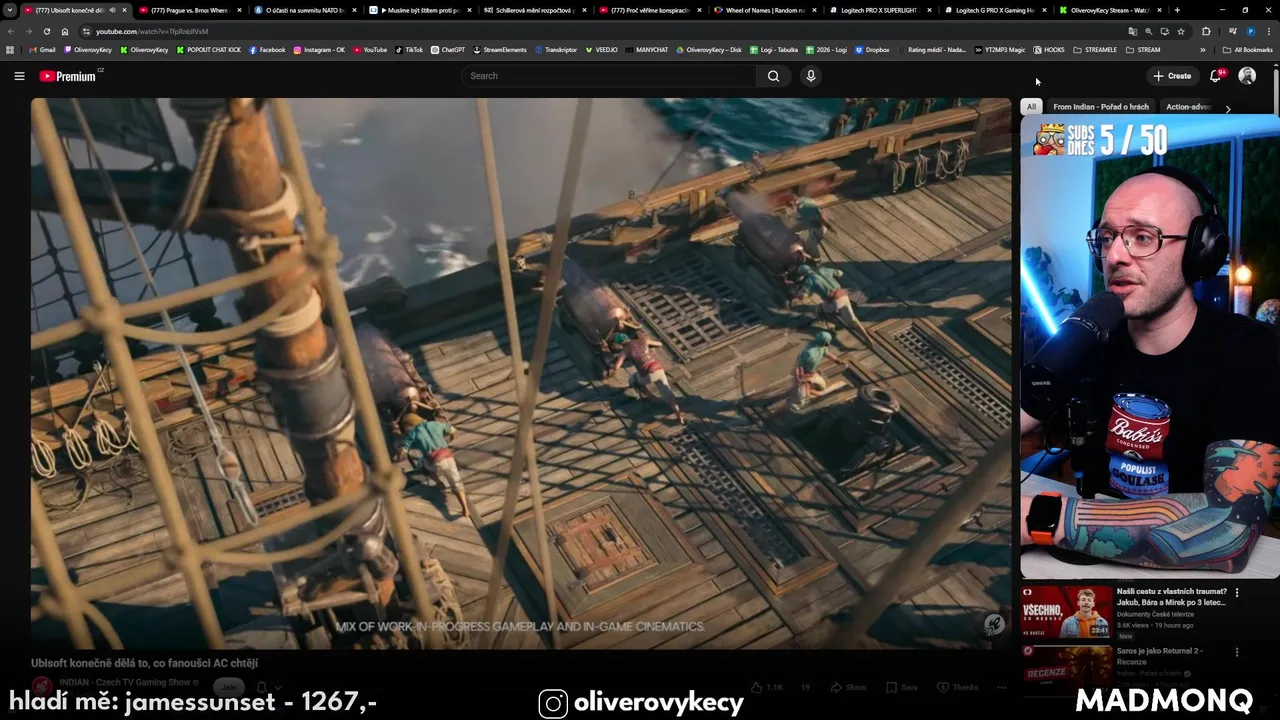
Task: Open the YouTube account avatar menu
Action: (1247, 76)
